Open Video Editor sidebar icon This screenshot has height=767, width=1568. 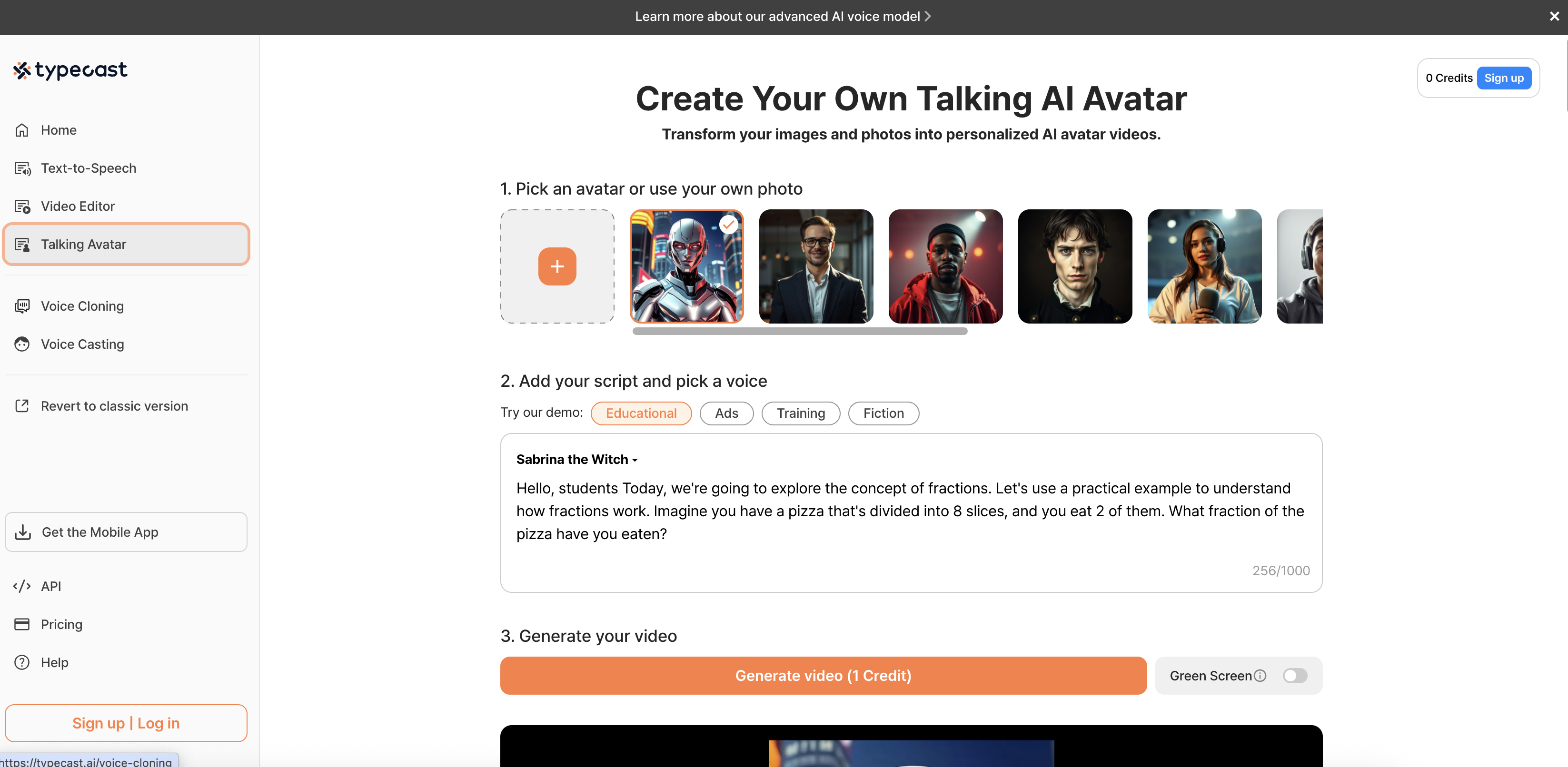[x=22, y=206]
